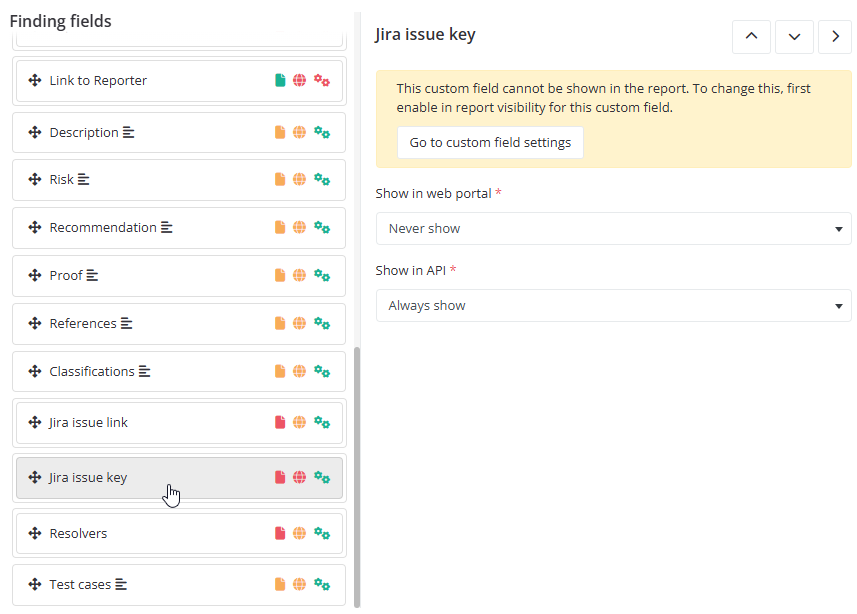Click the globe icon on the Description field

coord(299,131)
